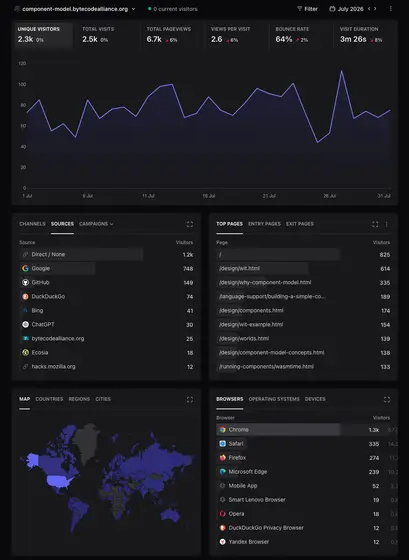Expand the Browsers panel fullscreen icon
Screen dimensions: 409x560
[x=387, y=400]
